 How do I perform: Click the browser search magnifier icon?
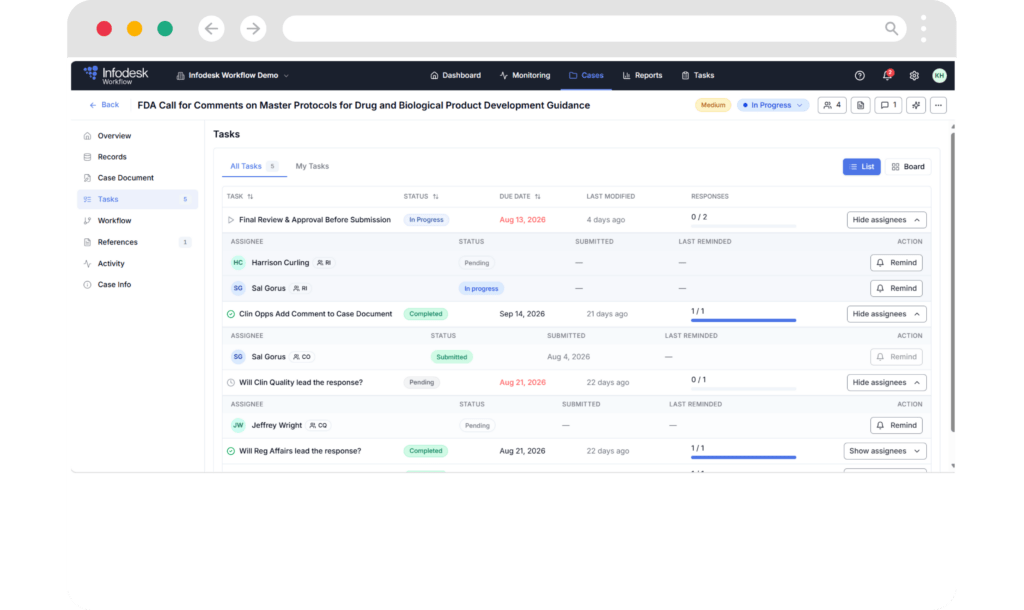tap(891, 28)
